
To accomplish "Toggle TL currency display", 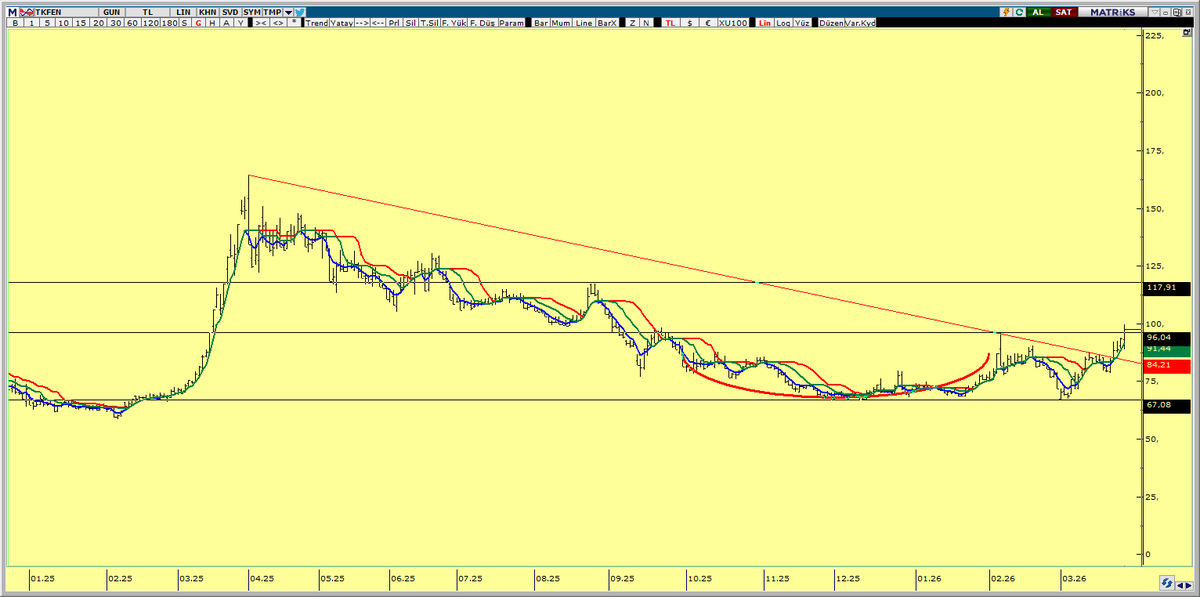I will click(670, 22).
